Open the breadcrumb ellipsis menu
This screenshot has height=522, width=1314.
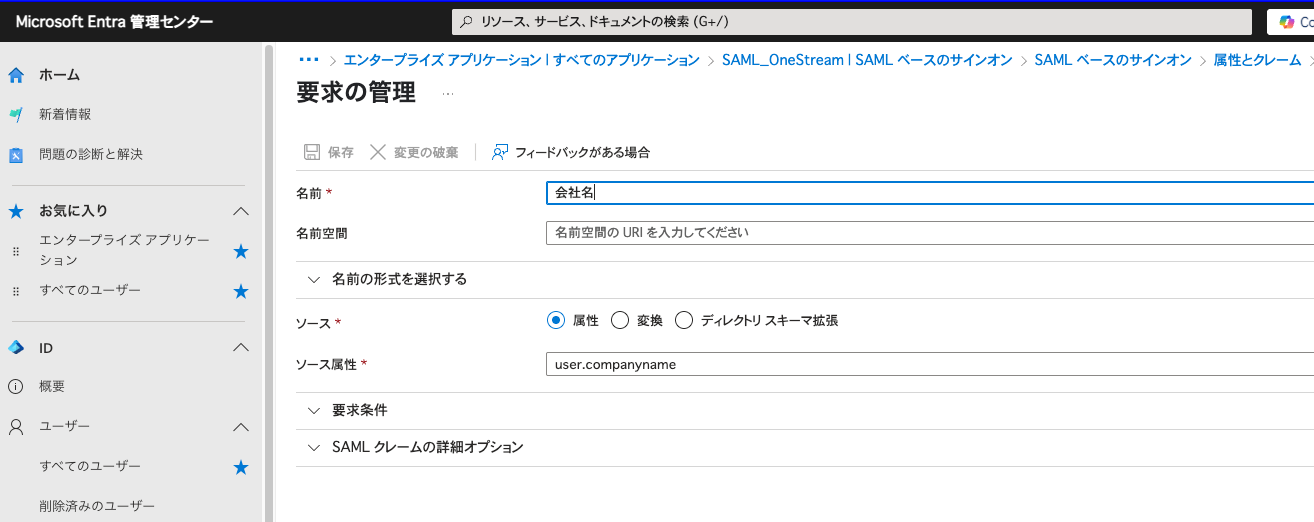pos(309,60)
